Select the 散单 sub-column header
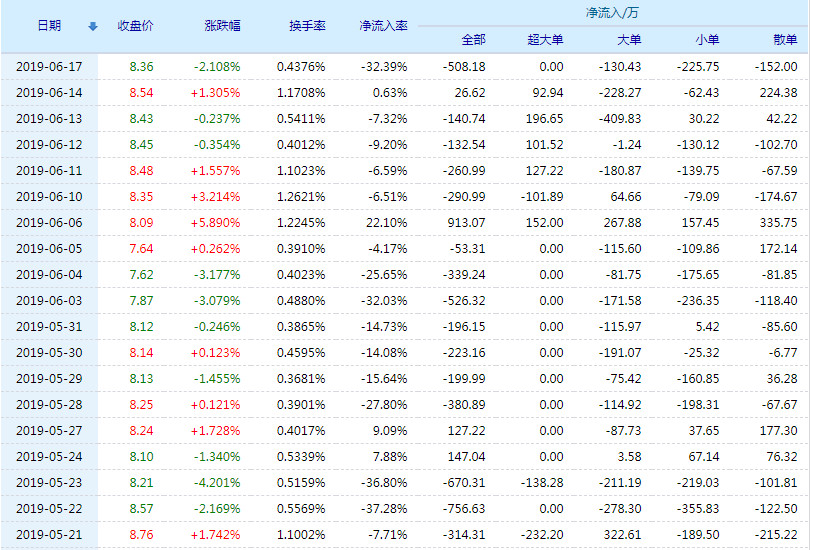The image size is (813, 550). click(785, 40)
